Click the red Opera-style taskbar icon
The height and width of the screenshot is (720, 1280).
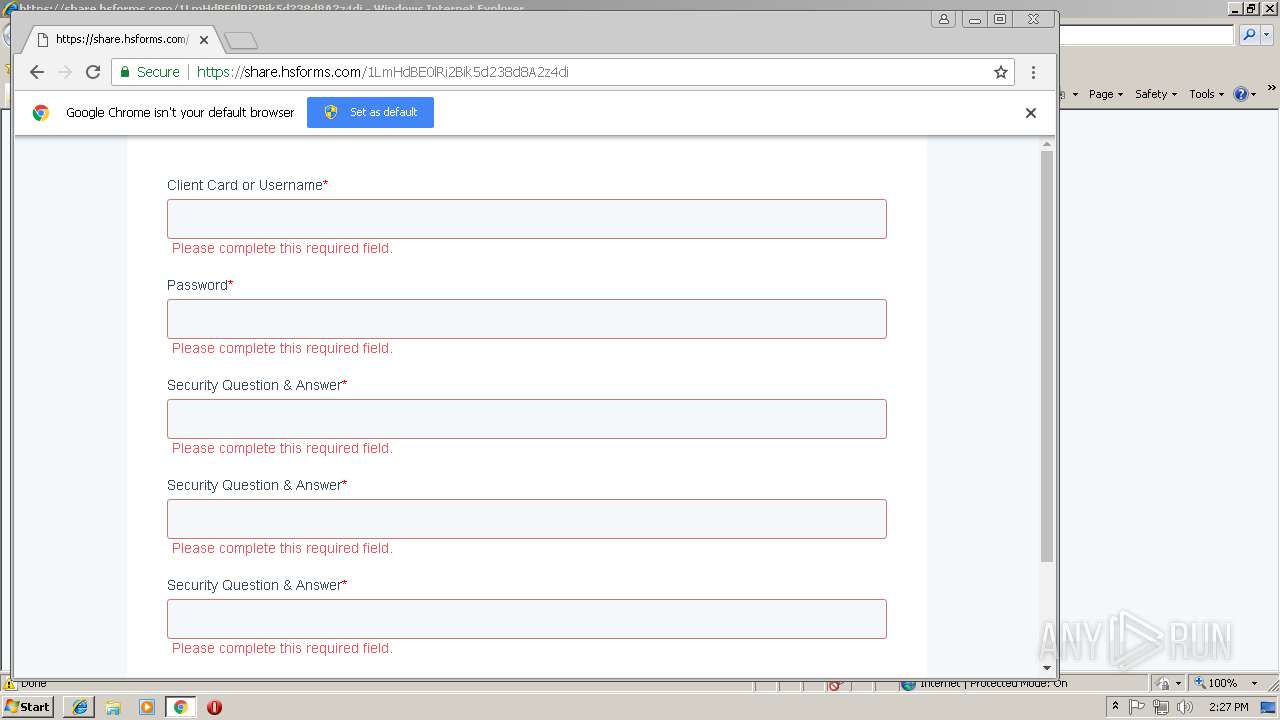pyautogui.click(x=214, y=707)
